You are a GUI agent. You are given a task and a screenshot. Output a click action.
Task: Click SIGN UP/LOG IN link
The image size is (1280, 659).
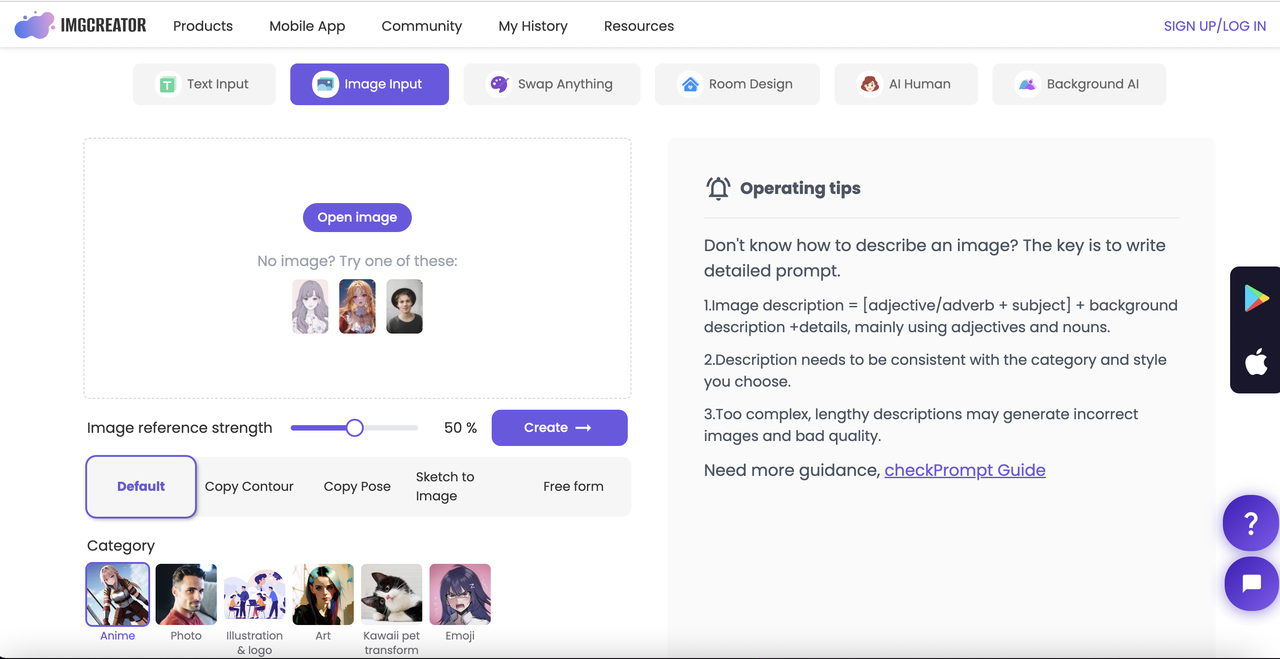[x=1215, y=26]
